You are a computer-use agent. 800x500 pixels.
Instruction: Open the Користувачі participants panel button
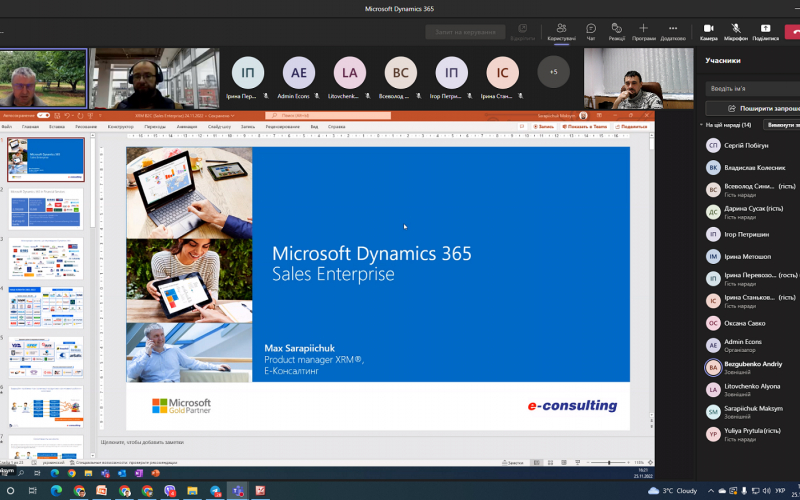[x=562, y=32]
